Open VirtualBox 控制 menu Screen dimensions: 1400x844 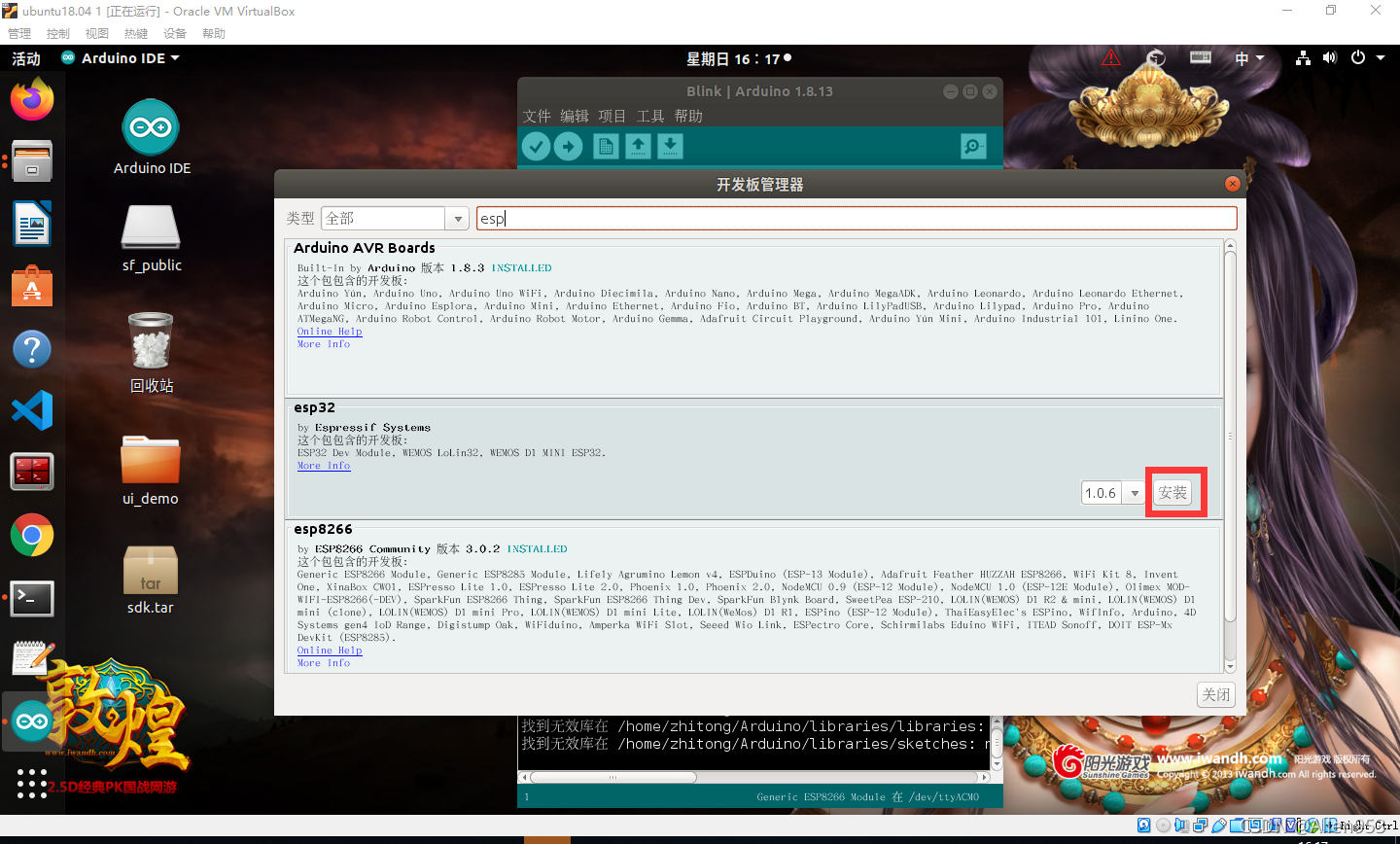(58, 33)
